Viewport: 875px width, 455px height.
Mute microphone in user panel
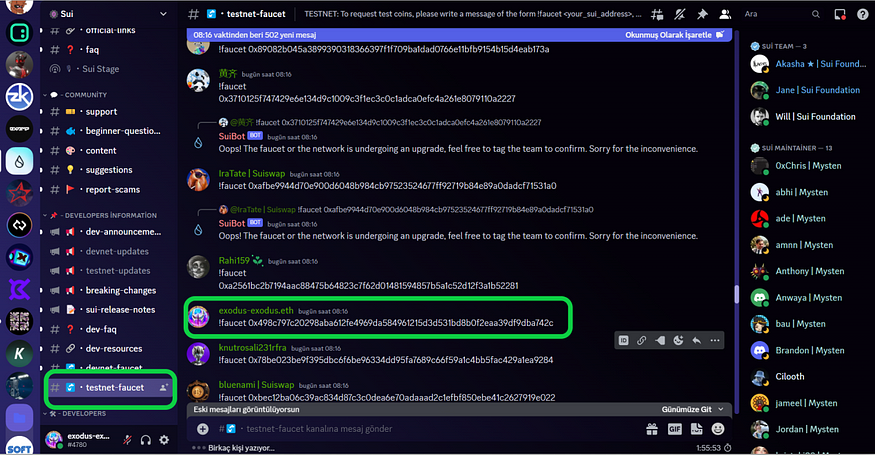(127, 439)
